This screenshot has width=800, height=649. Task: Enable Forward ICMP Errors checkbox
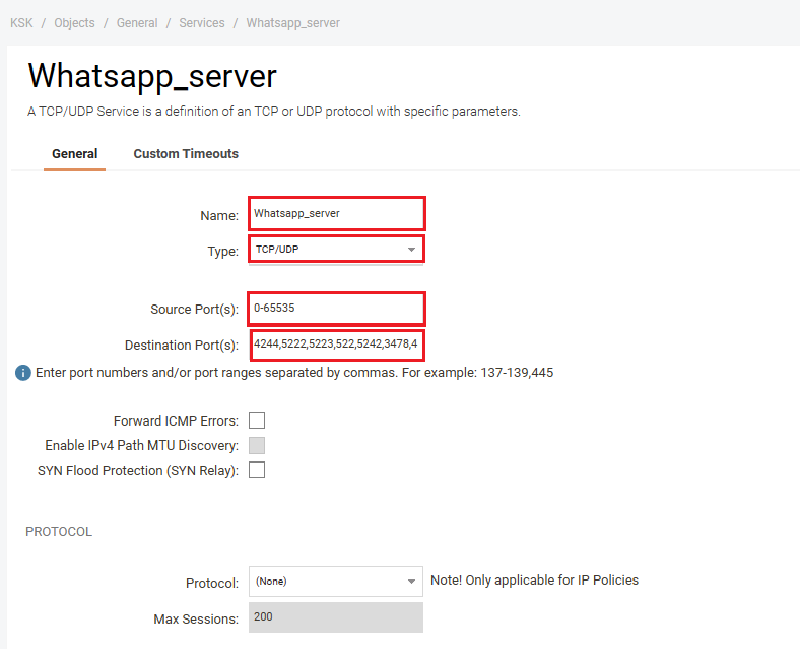tap(257, 421)
